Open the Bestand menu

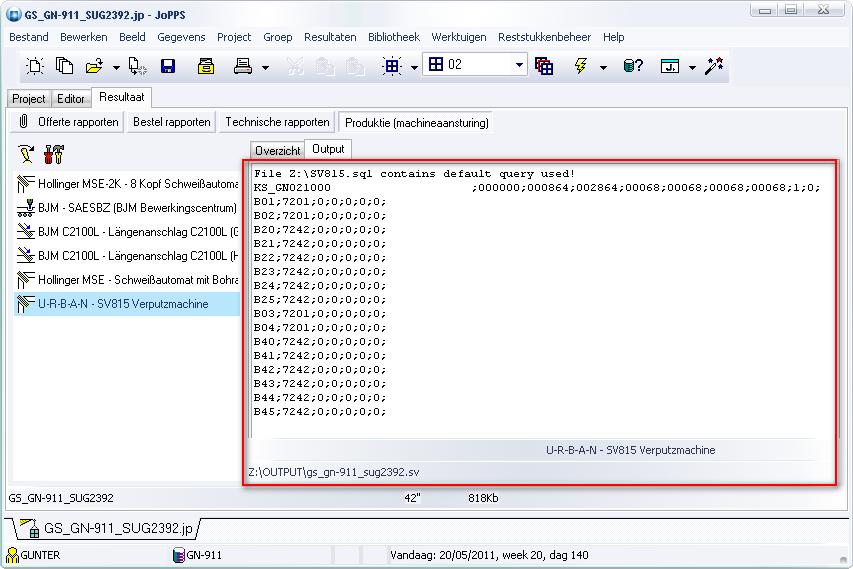point(29,37)
